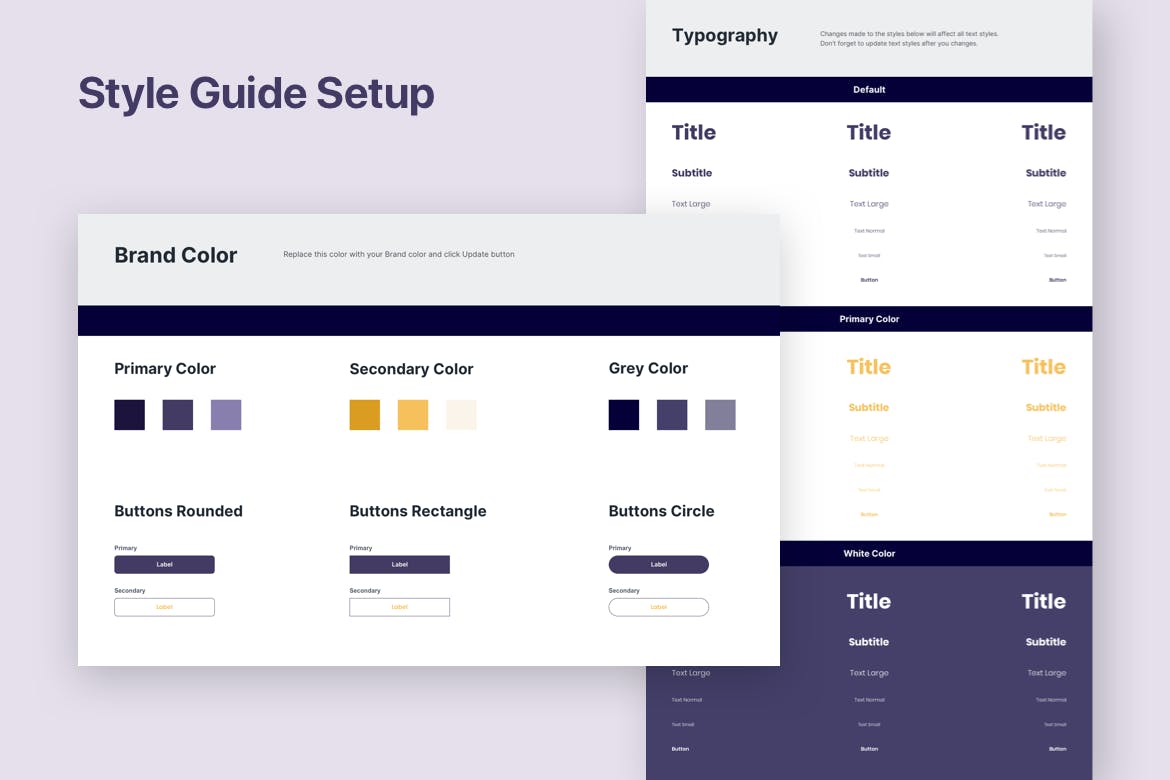Select the lightest grey-purple Grey Color swatch
Screen dimensions: 1170x780
tap(720, 415)
